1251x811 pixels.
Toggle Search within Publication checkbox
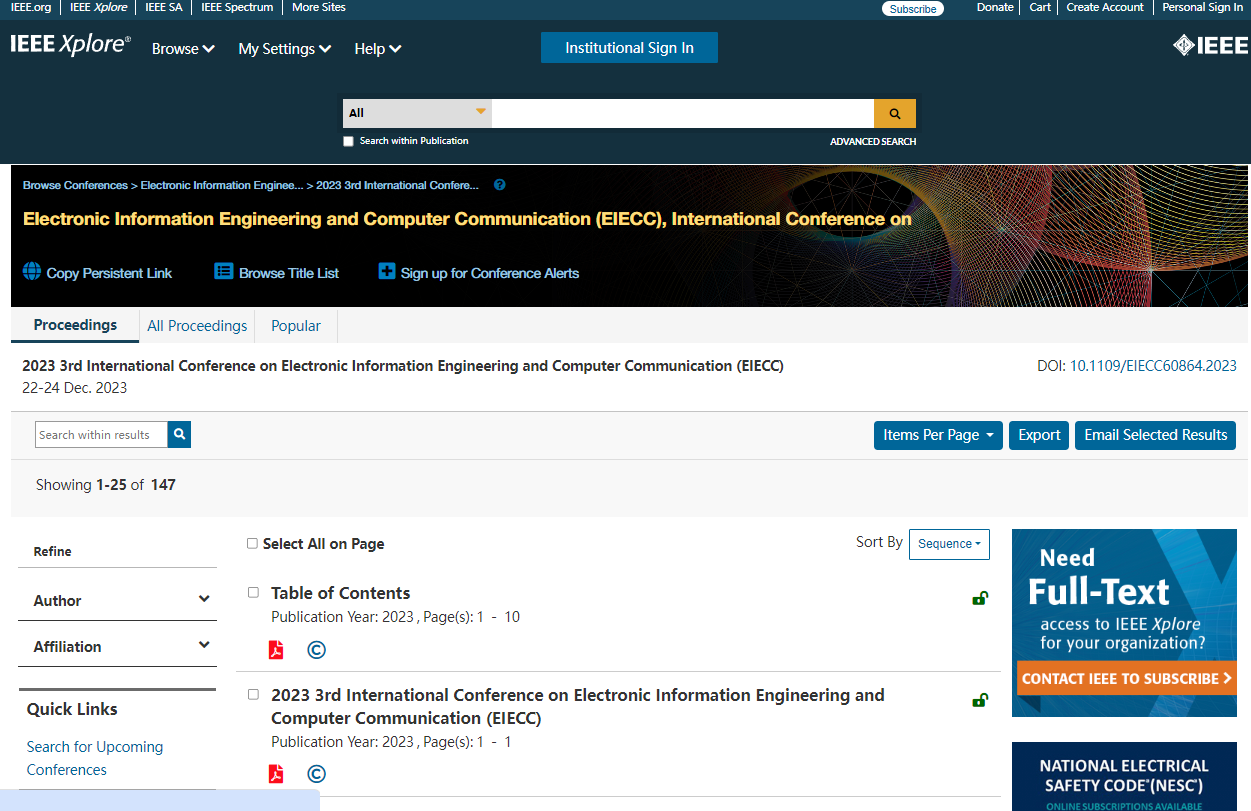coord(348,141)
